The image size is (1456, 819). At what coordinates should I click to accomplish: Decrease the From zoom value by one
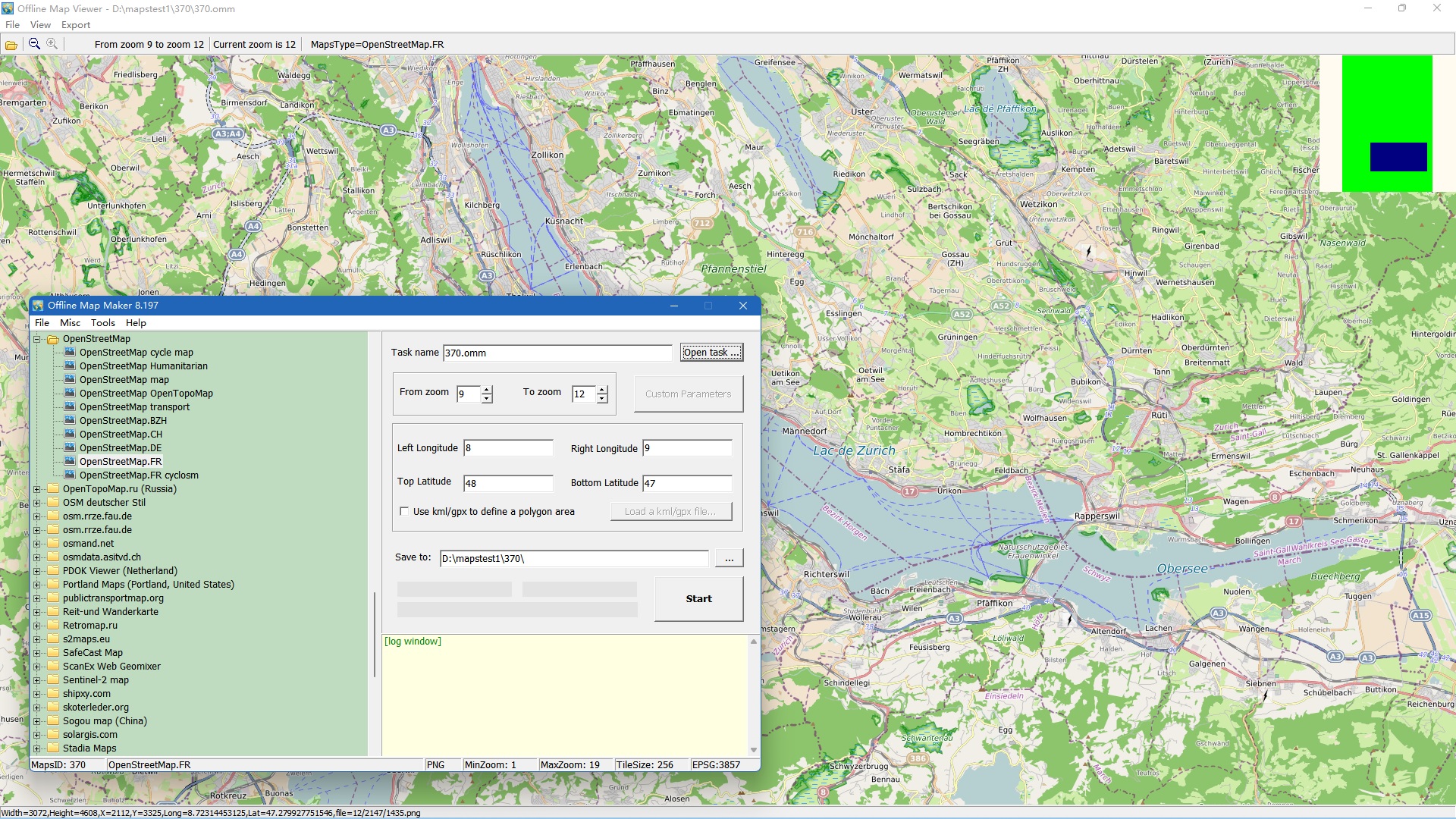click(487, 399)
